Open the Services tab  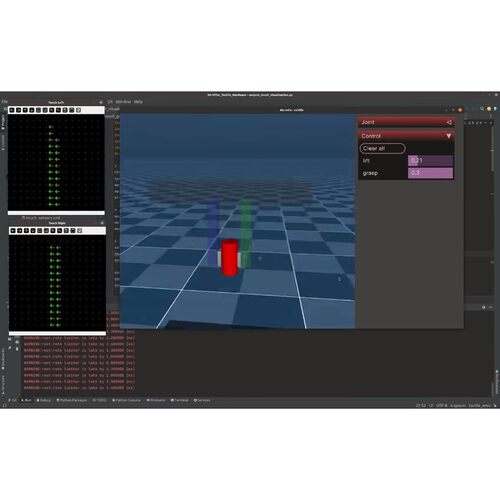tap(202, 400)
